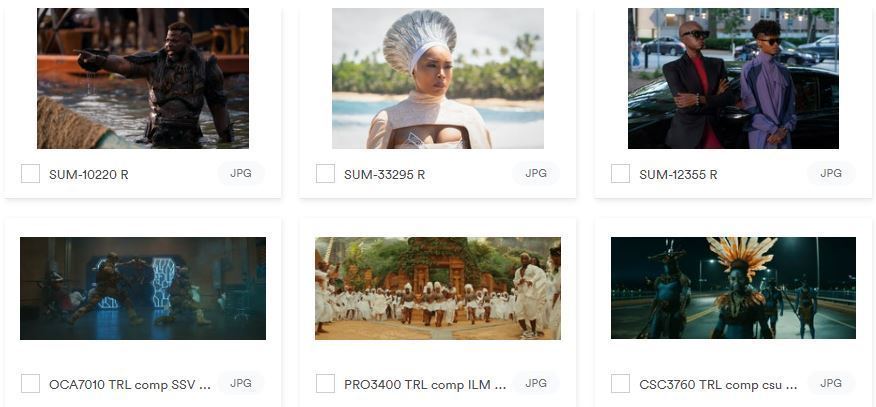Open the blue warriors on bridge thumbnail
Screen dimensions: 876x407
733,288
